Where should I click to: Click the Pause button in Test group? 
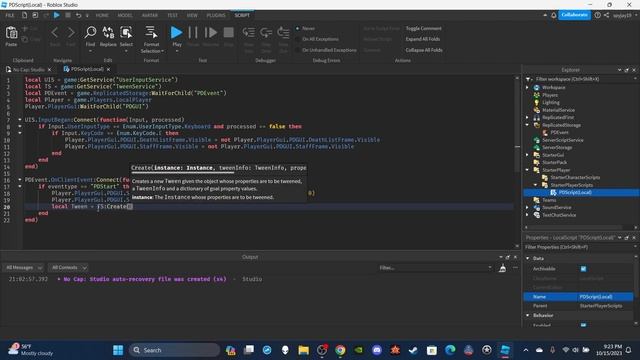pyautogui.click(x=193, y=32)
